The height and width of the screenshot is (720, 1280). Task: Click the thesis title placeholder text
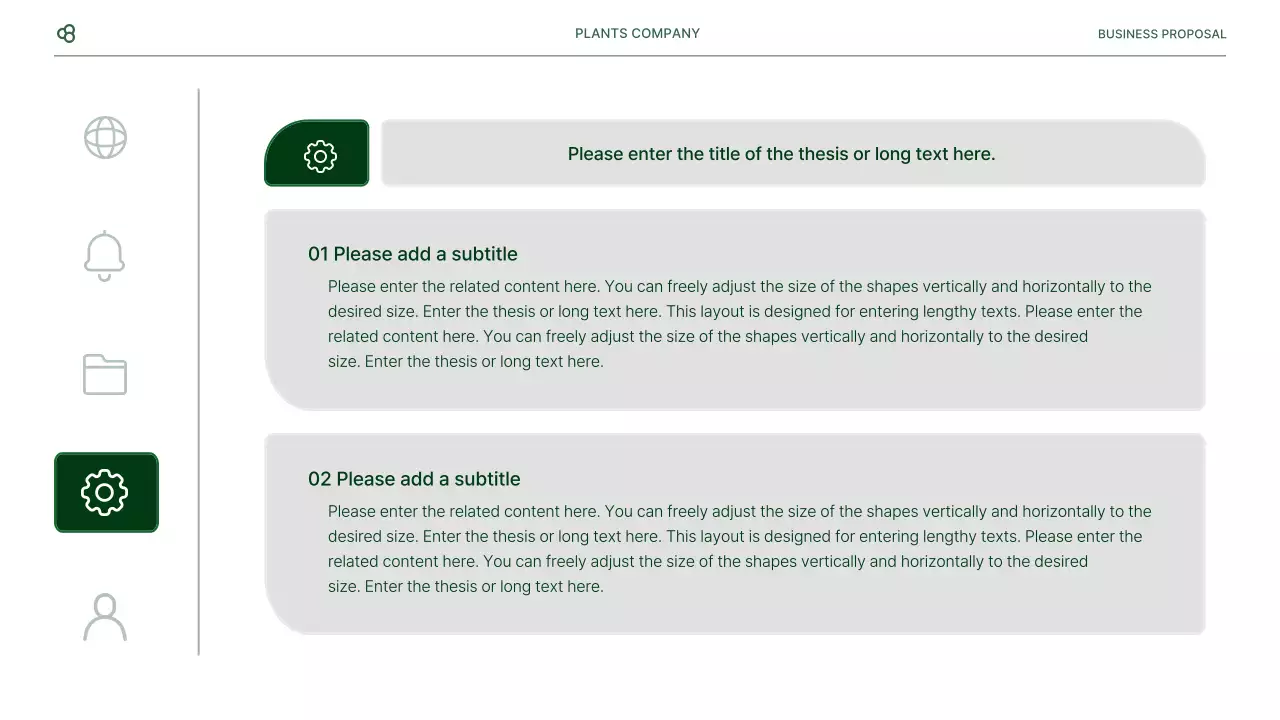pyautogui.click(x=781, y=154)
